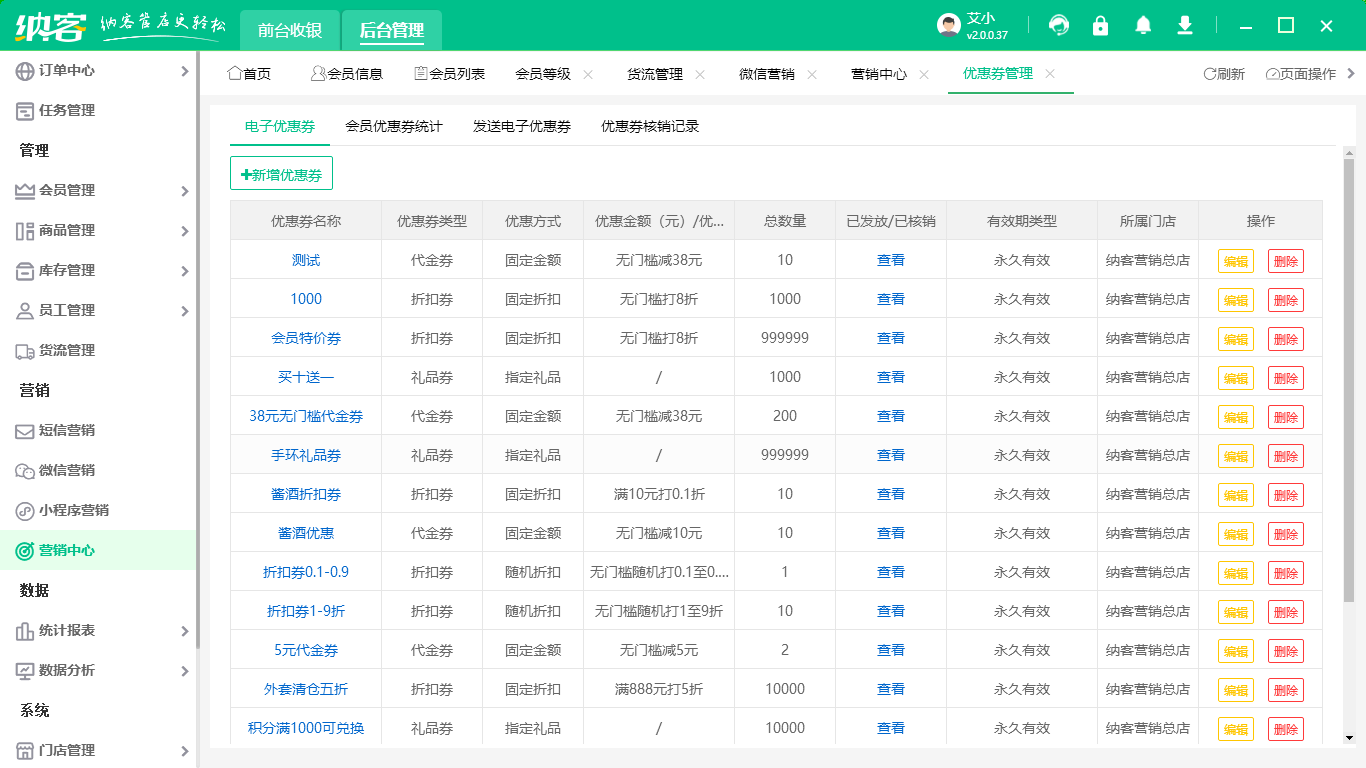Click the lock screen icon
This screenshot has width=1366, height=768.
click(1101, 26)
